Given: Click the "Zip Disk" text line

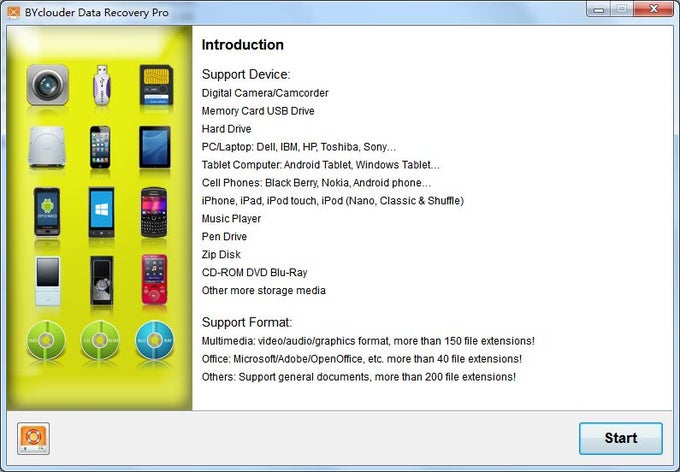Looking at the screenshot, I should [221, 254].
